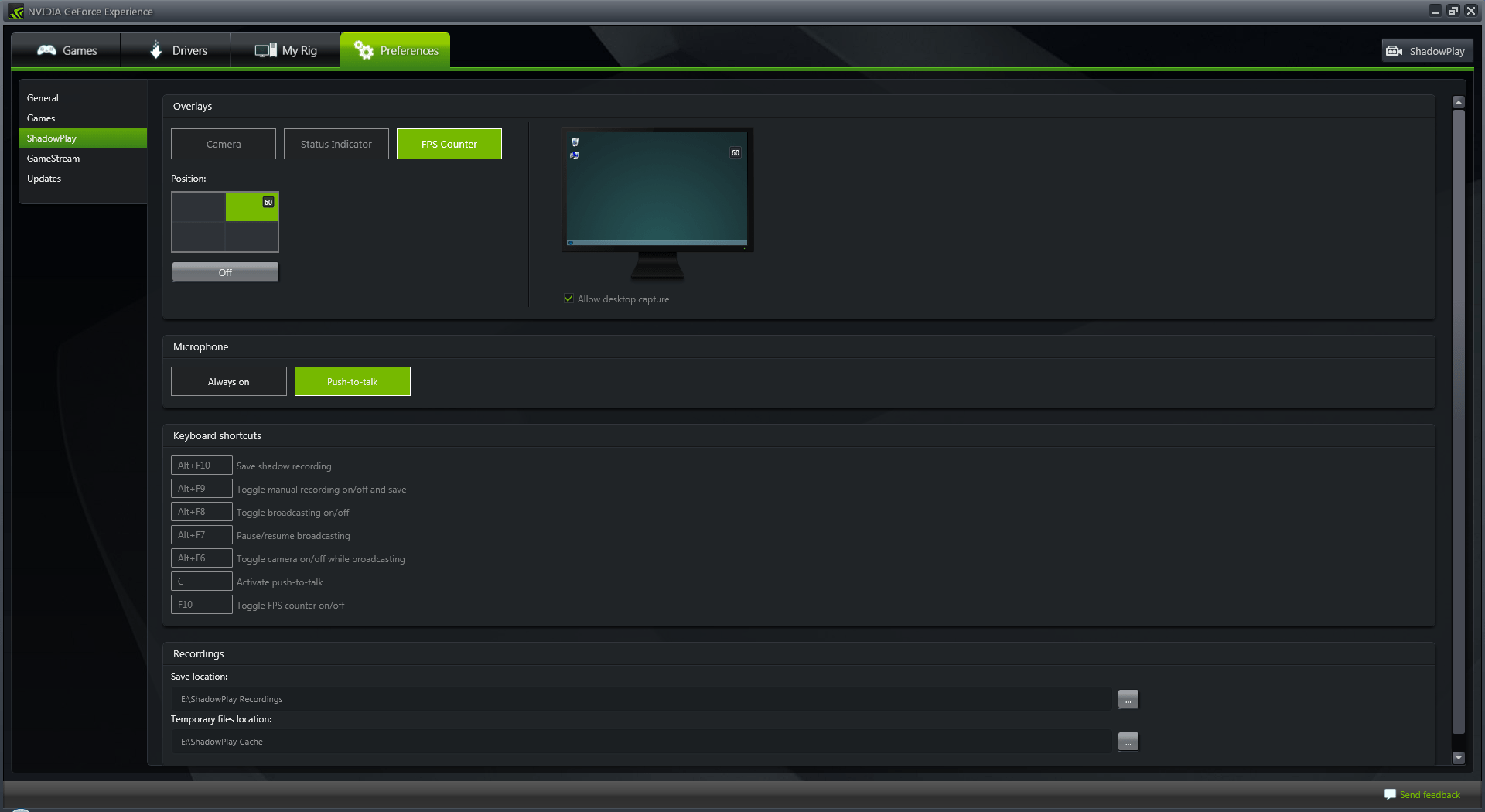The height and width of the screenshot is (812, 1485).
Task: Select the Camera overlay button
Action: (224, 144)
